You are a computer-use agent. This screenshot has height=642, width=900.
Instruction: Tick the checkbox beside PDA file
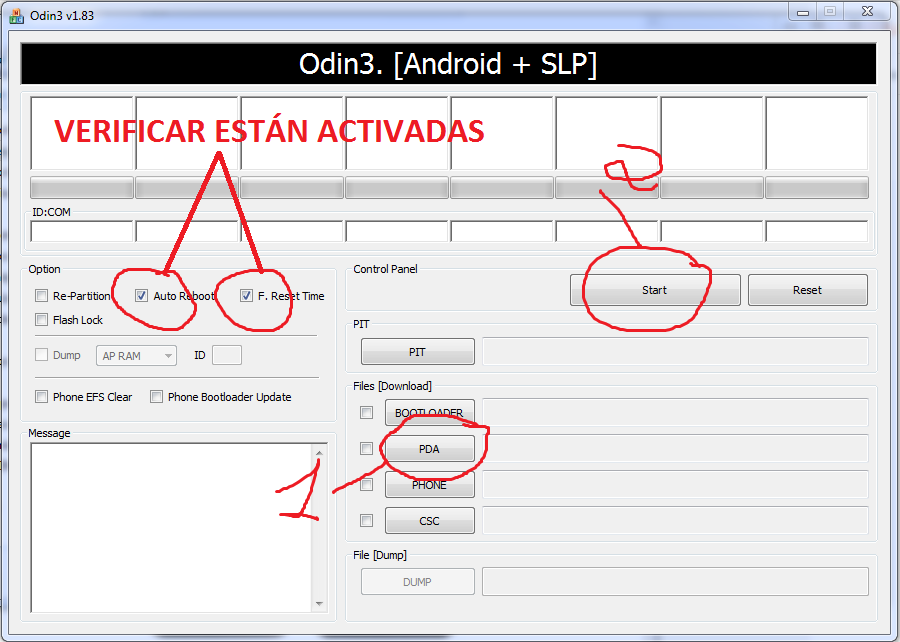pos(366,448)
